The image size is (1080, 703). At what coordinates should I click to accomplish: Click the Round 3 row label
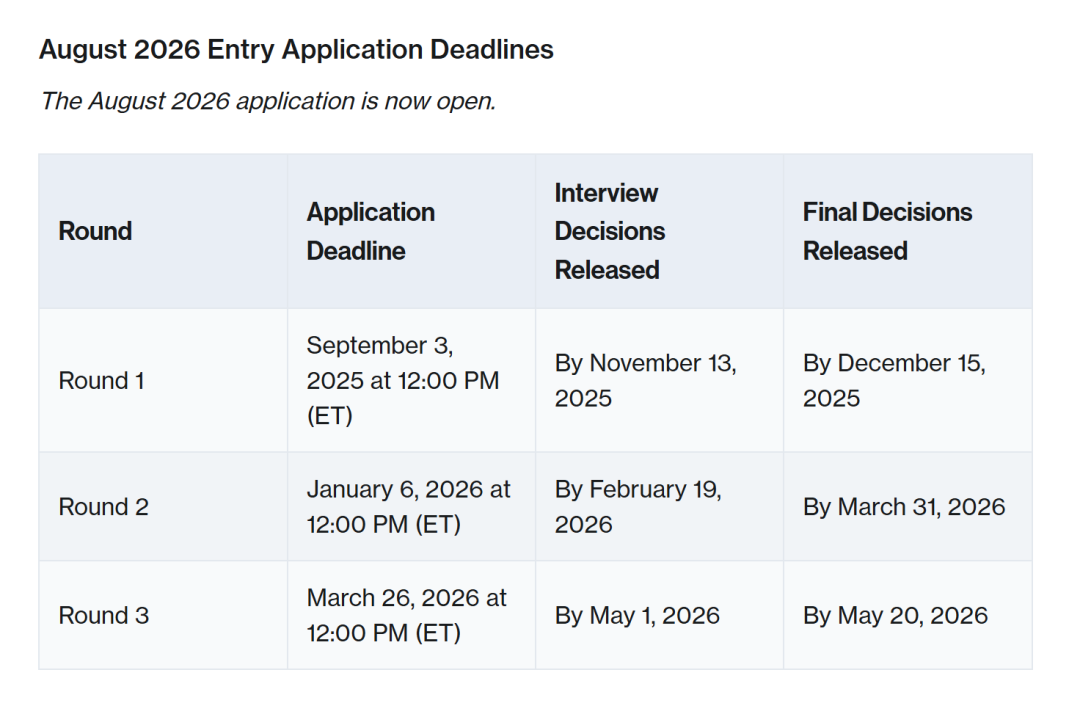[103, 615]
